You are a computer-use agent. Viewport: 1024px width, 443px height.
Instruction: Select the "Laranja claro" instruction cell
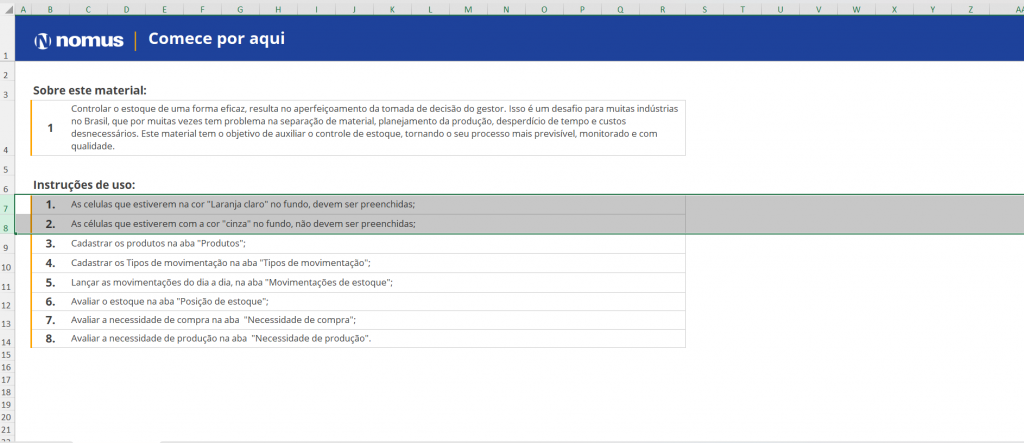[x=243, y=205]
